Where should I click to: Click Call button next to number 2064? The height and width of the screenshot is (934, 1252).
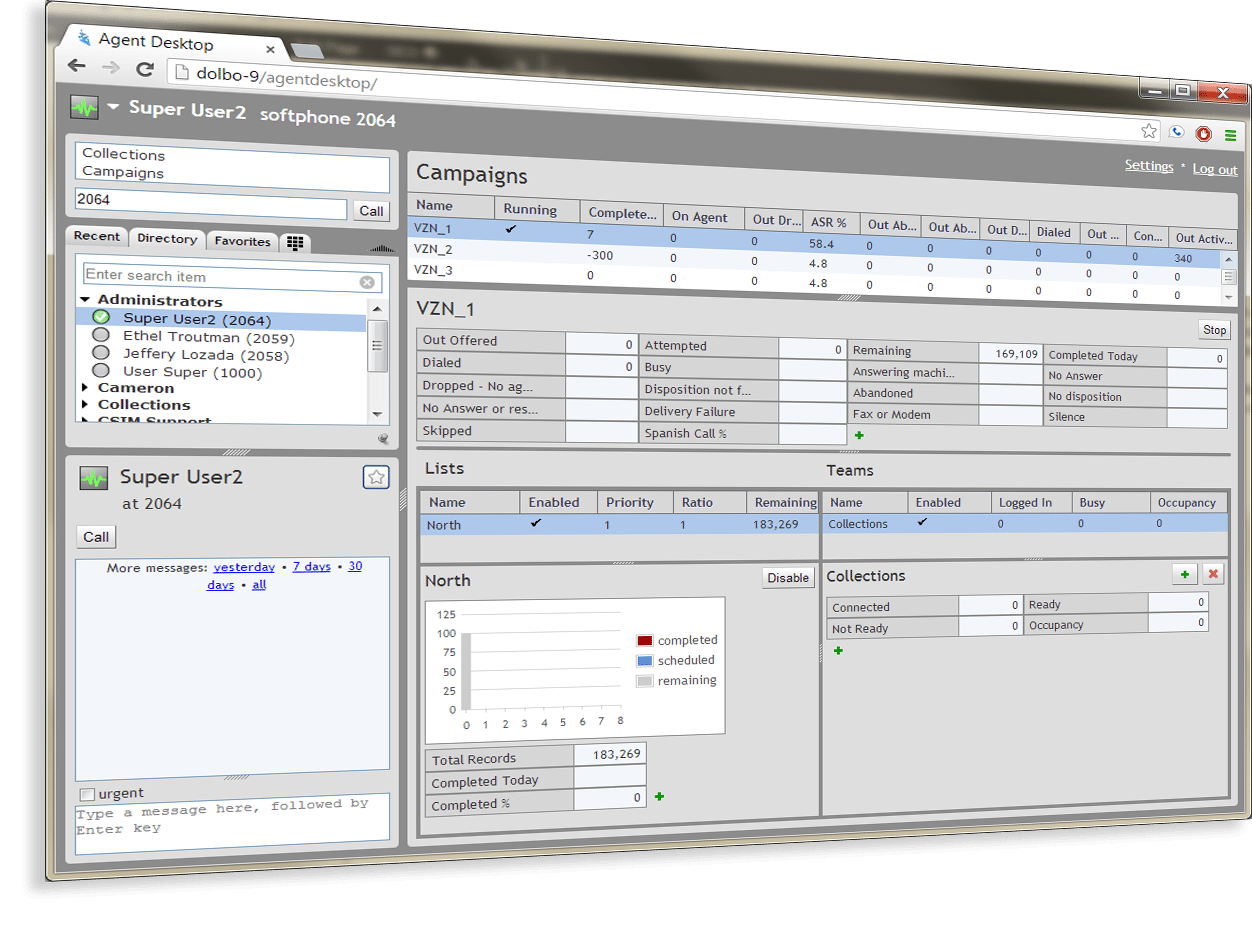[371, 211]
